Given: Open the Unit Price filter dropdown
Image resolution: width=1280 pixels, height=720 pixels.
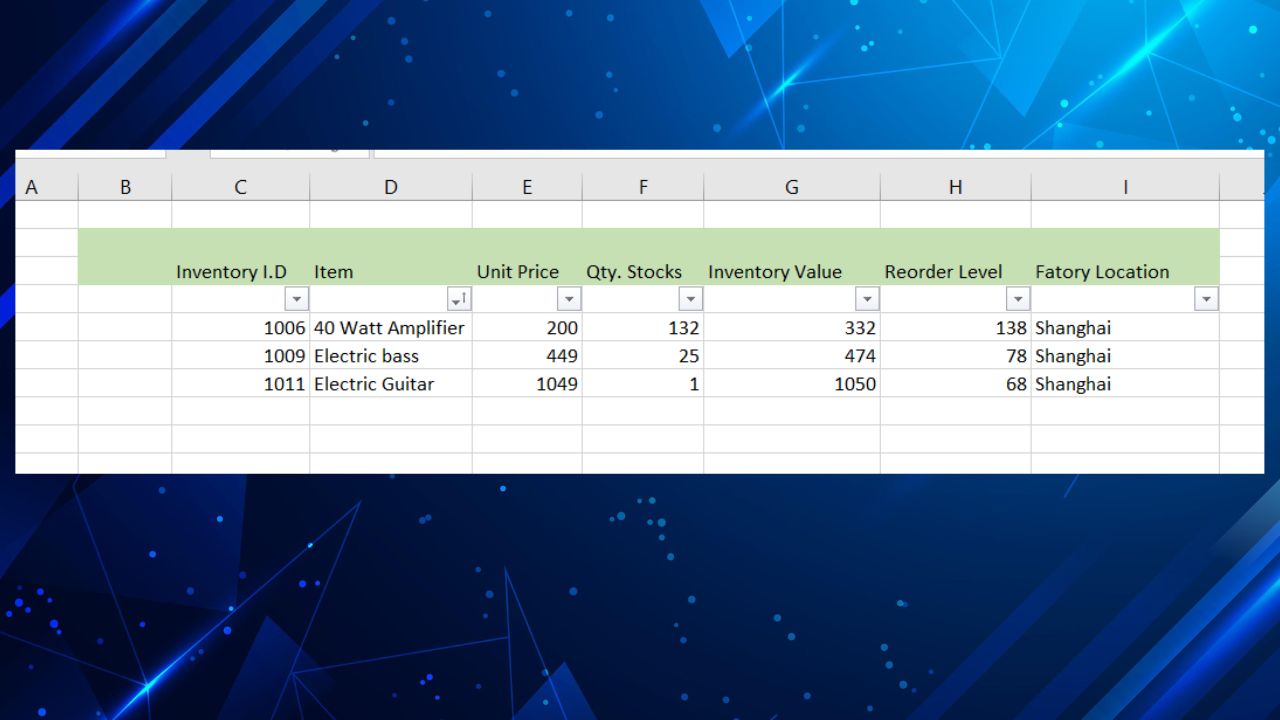Looking at the screenshot, I should [569, 299].
